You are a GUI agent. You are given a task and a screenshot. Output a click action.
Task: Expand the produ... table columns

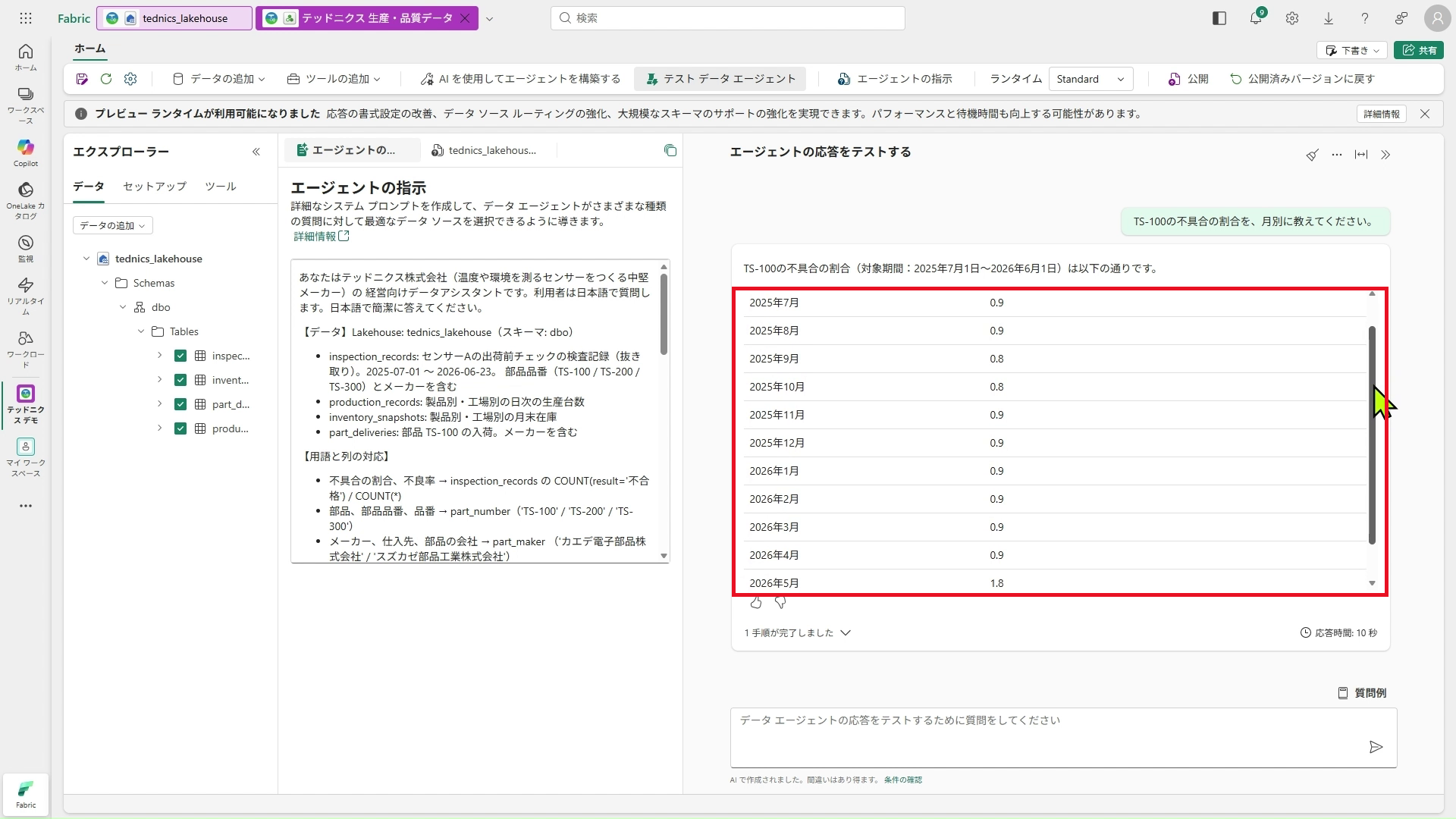[159, 428]
